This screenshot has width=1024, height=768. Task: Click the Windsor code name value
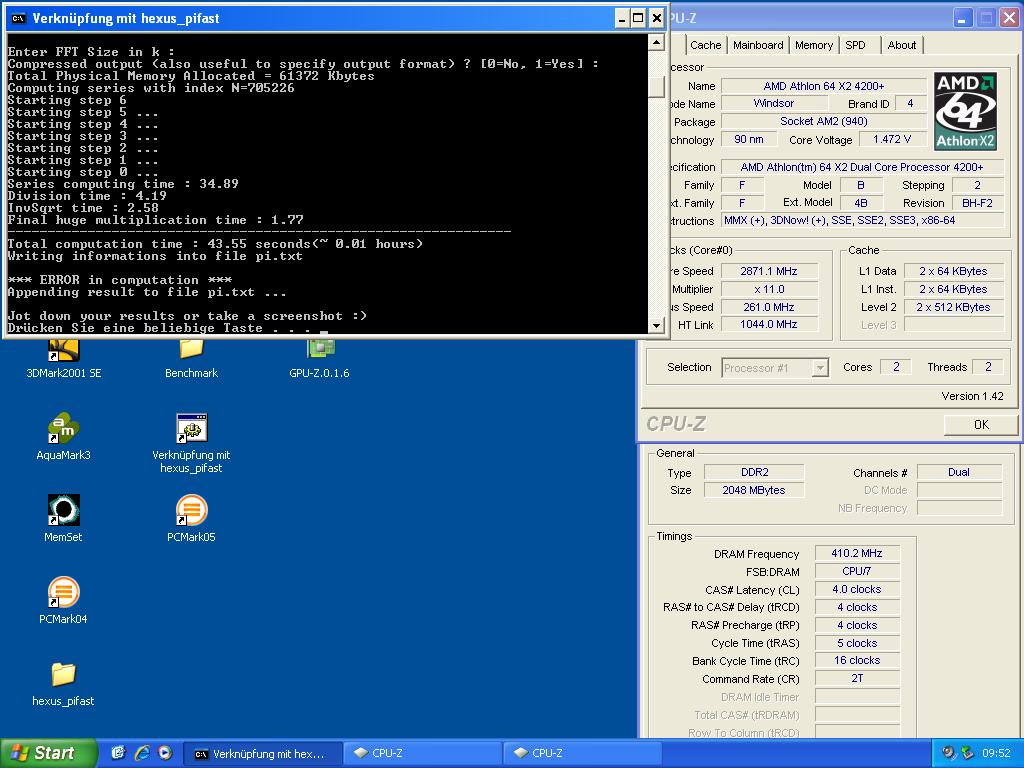(x=774, y=103)
